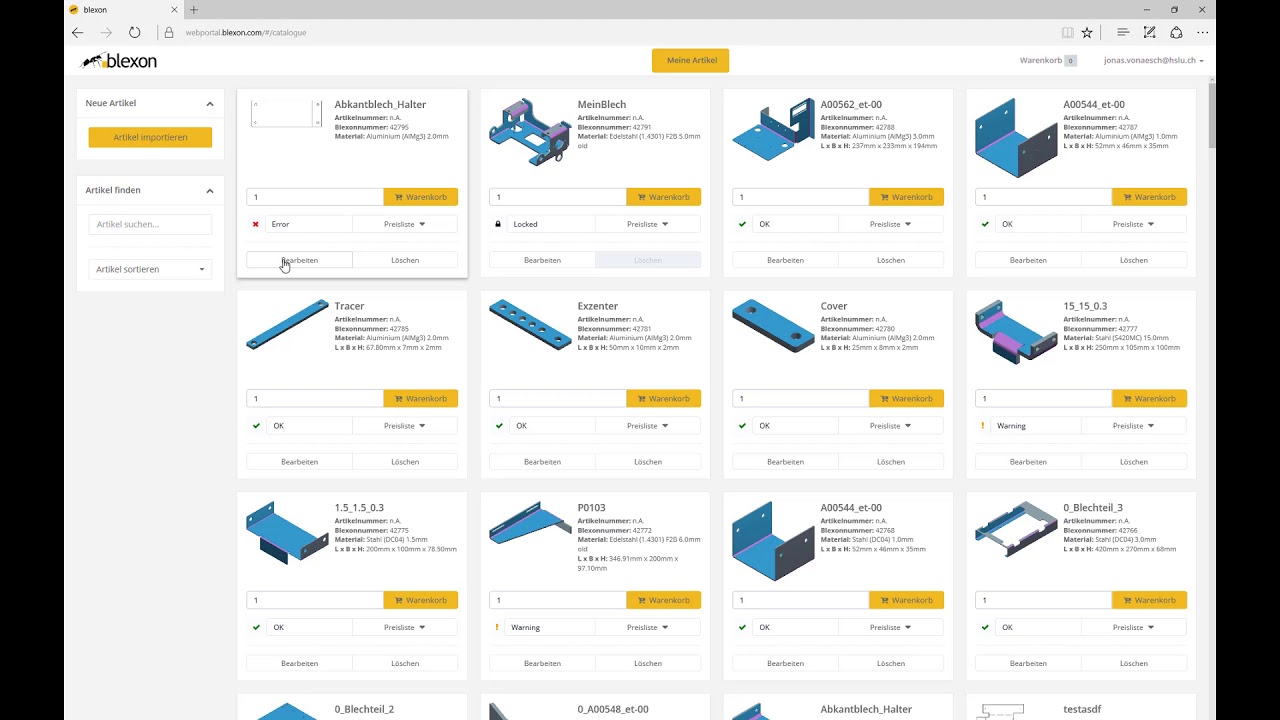This screenshot has height=720, width=1280.
Task: Open browser more options ellipsis menu
Action: click(1203, 32)
